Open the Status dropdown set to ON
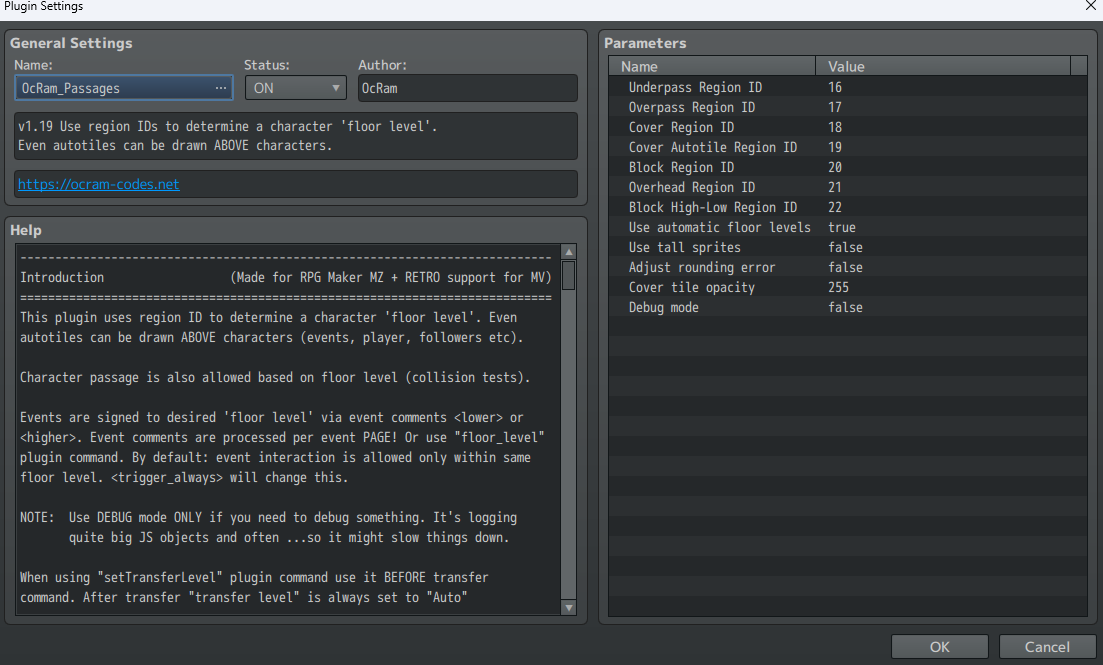The image size is (1103, 665). (295, 88)
